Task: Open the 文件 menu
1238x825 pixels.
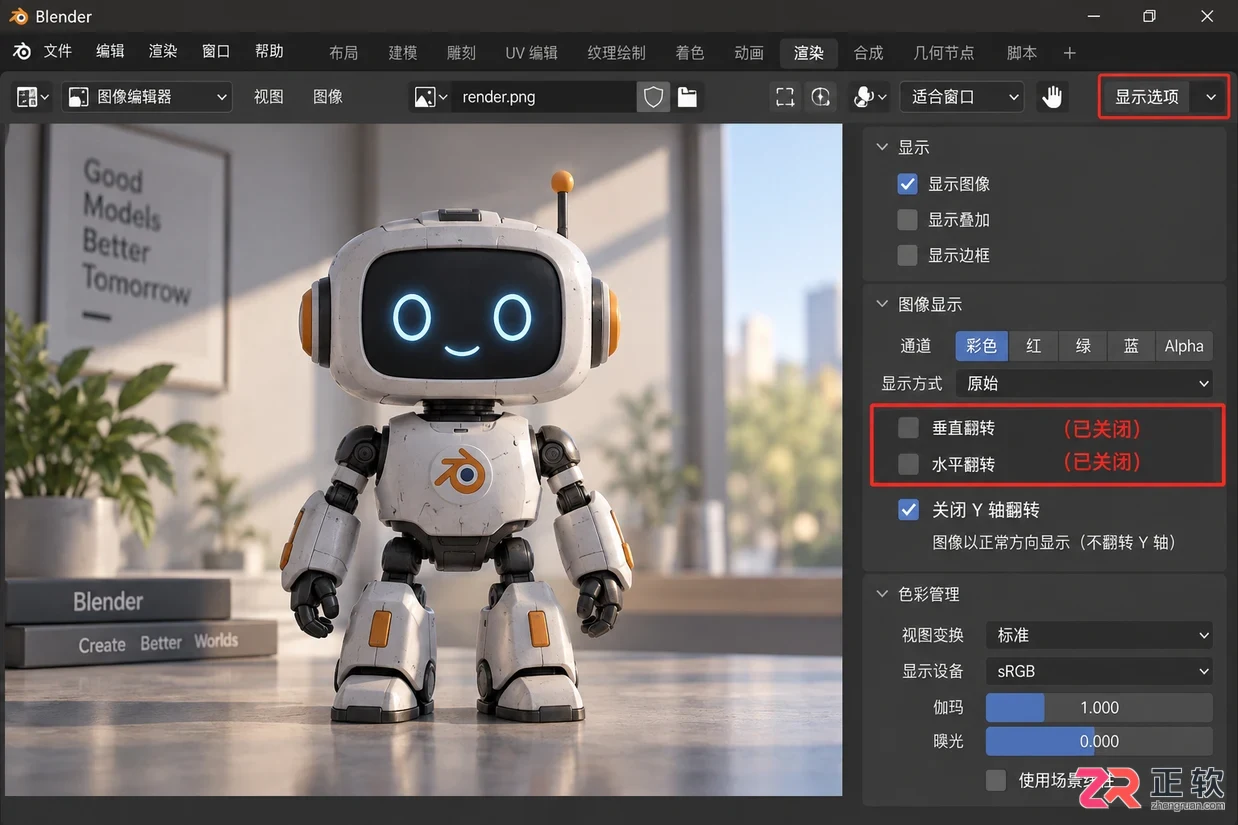Action: pos(58,52)
